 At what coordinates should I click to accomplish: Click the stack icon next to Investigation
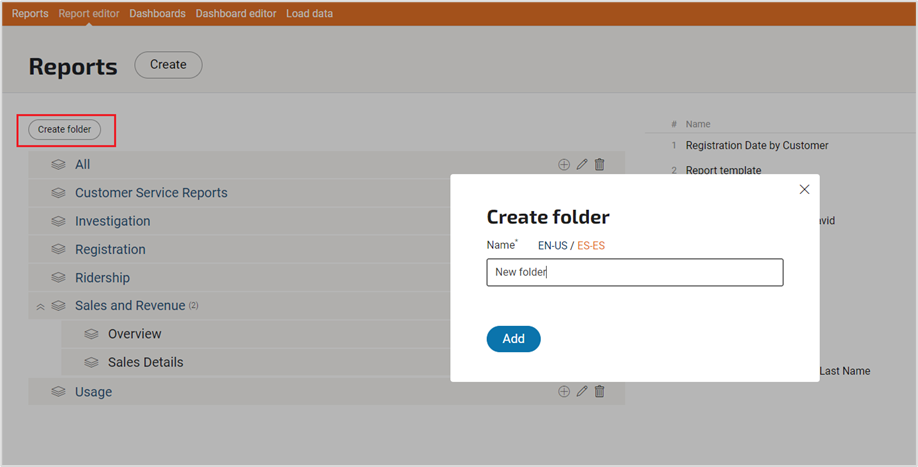click(59, 221)
